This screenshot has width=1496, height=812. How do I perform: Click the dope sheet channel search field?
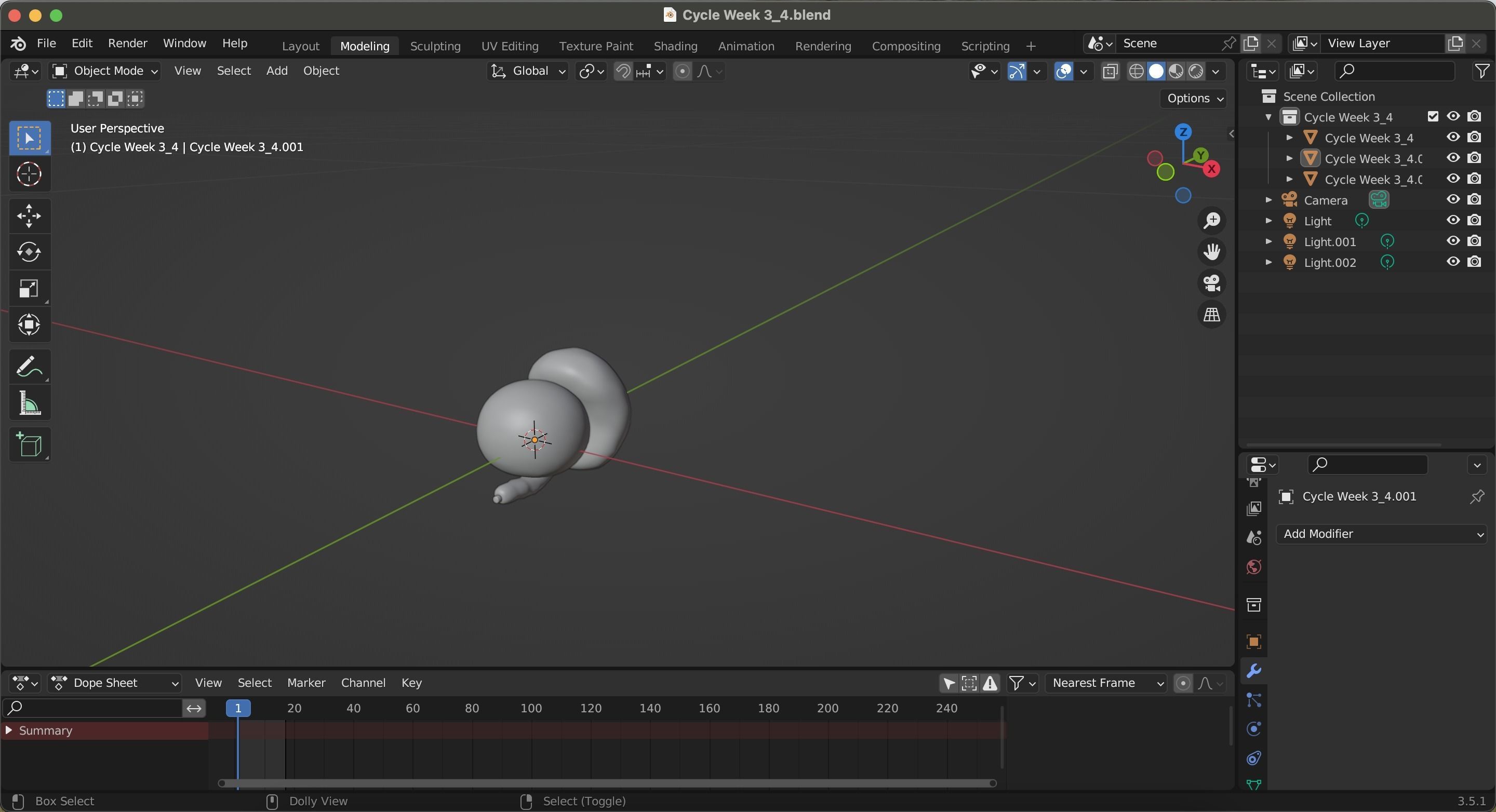92,708
